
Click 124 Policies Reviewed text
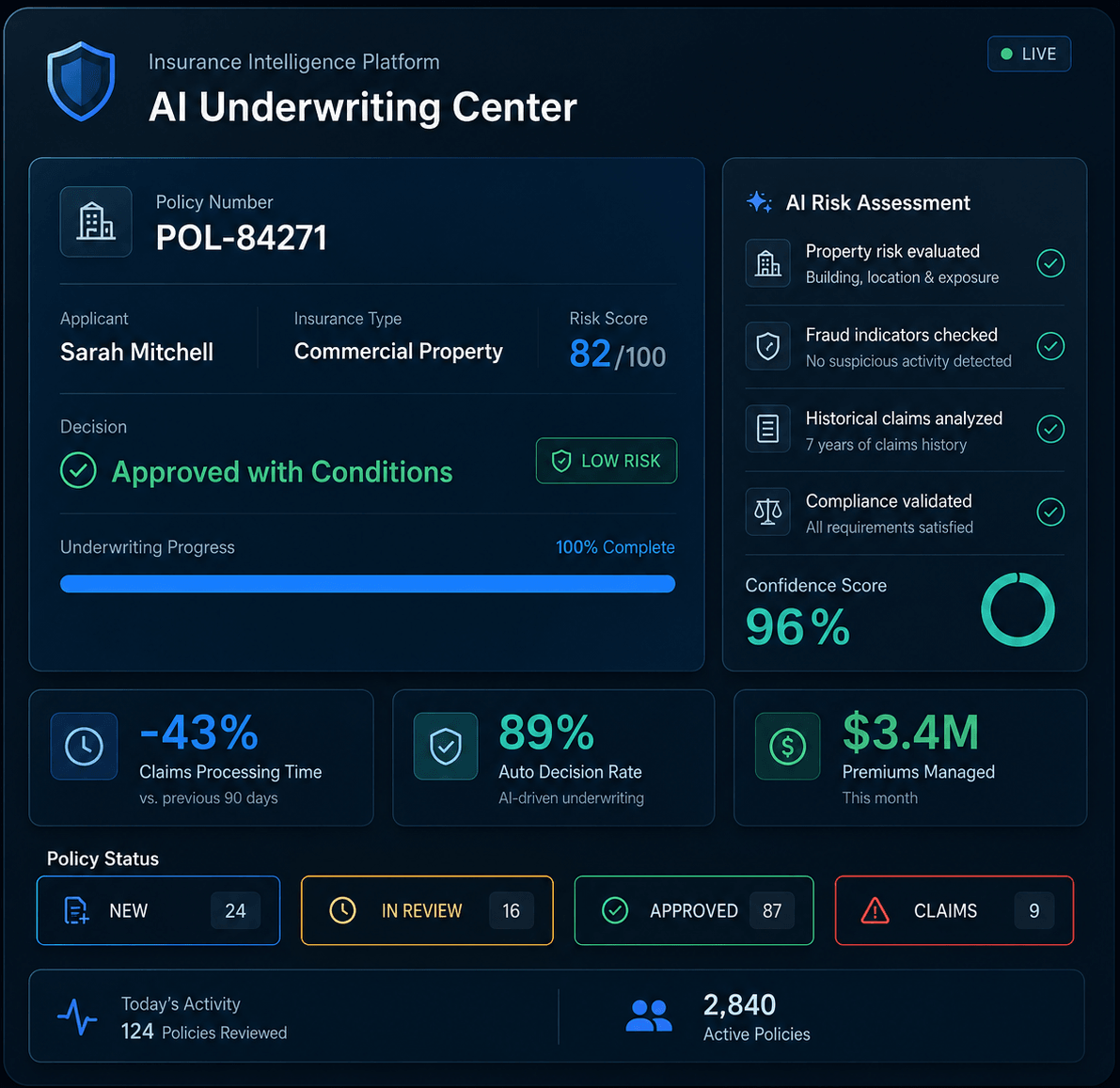tap(204, 1033)
